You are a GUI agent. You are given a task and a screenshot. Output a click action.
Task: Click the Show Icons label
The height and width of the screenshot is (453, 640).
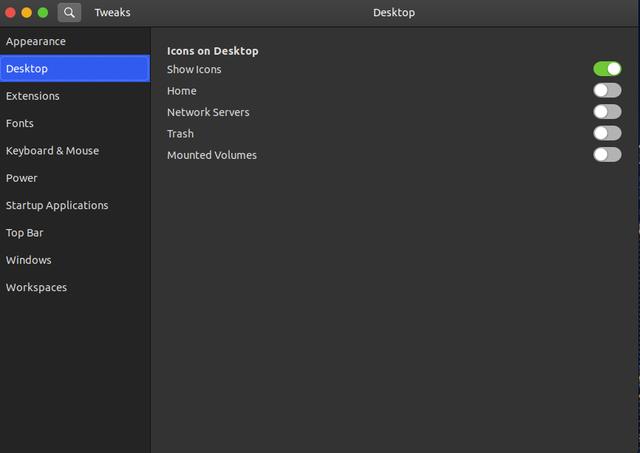pyautogui.click(x=194, y=69)
